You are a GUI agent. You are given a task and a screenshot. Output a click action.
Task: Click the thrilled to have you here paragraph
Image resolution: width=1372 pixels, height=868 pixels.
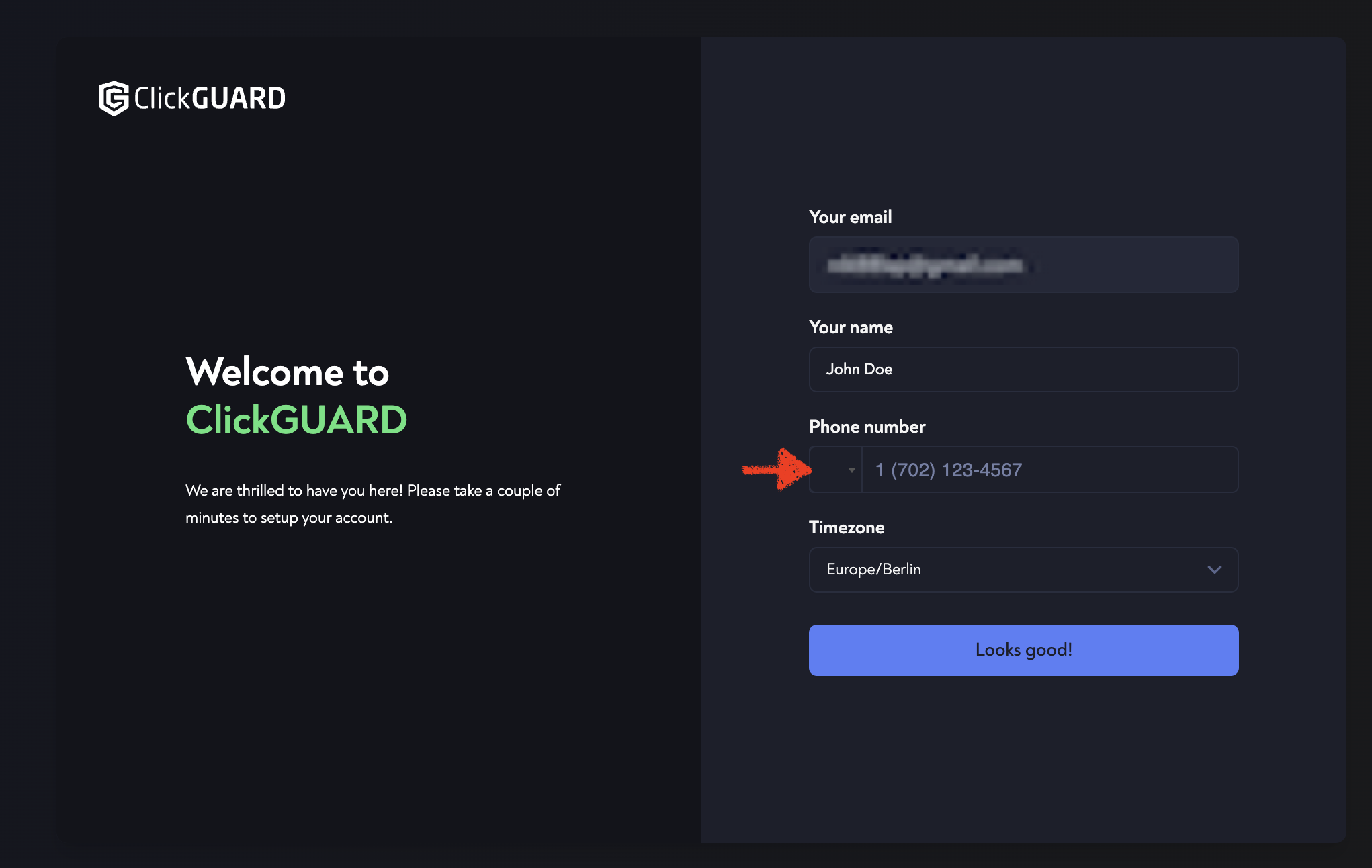click(373, 504)
